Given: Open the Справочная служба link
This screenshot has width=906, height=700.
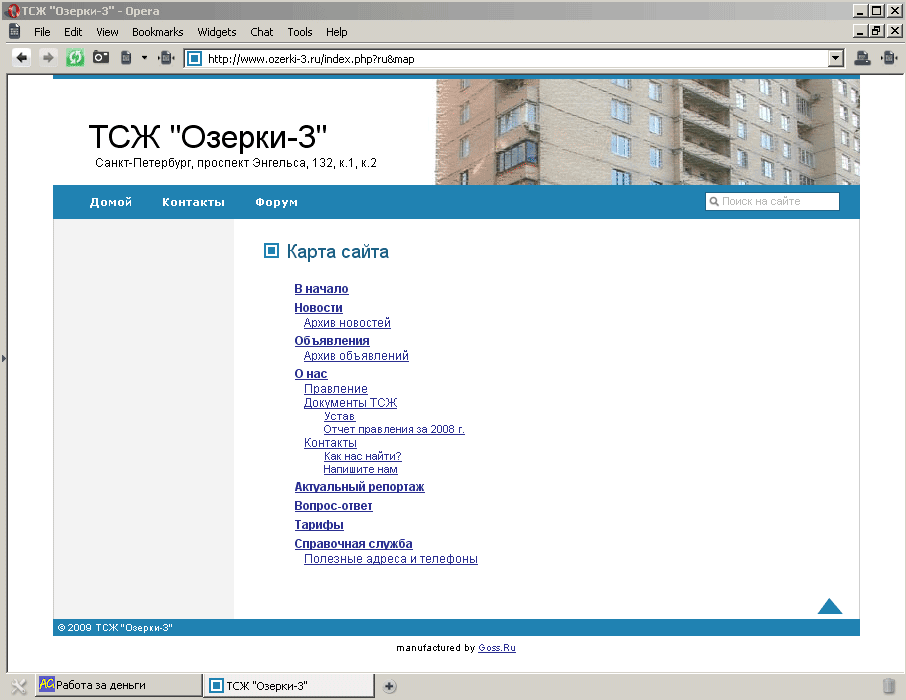Looking at the screenshot, I should 354,544.
